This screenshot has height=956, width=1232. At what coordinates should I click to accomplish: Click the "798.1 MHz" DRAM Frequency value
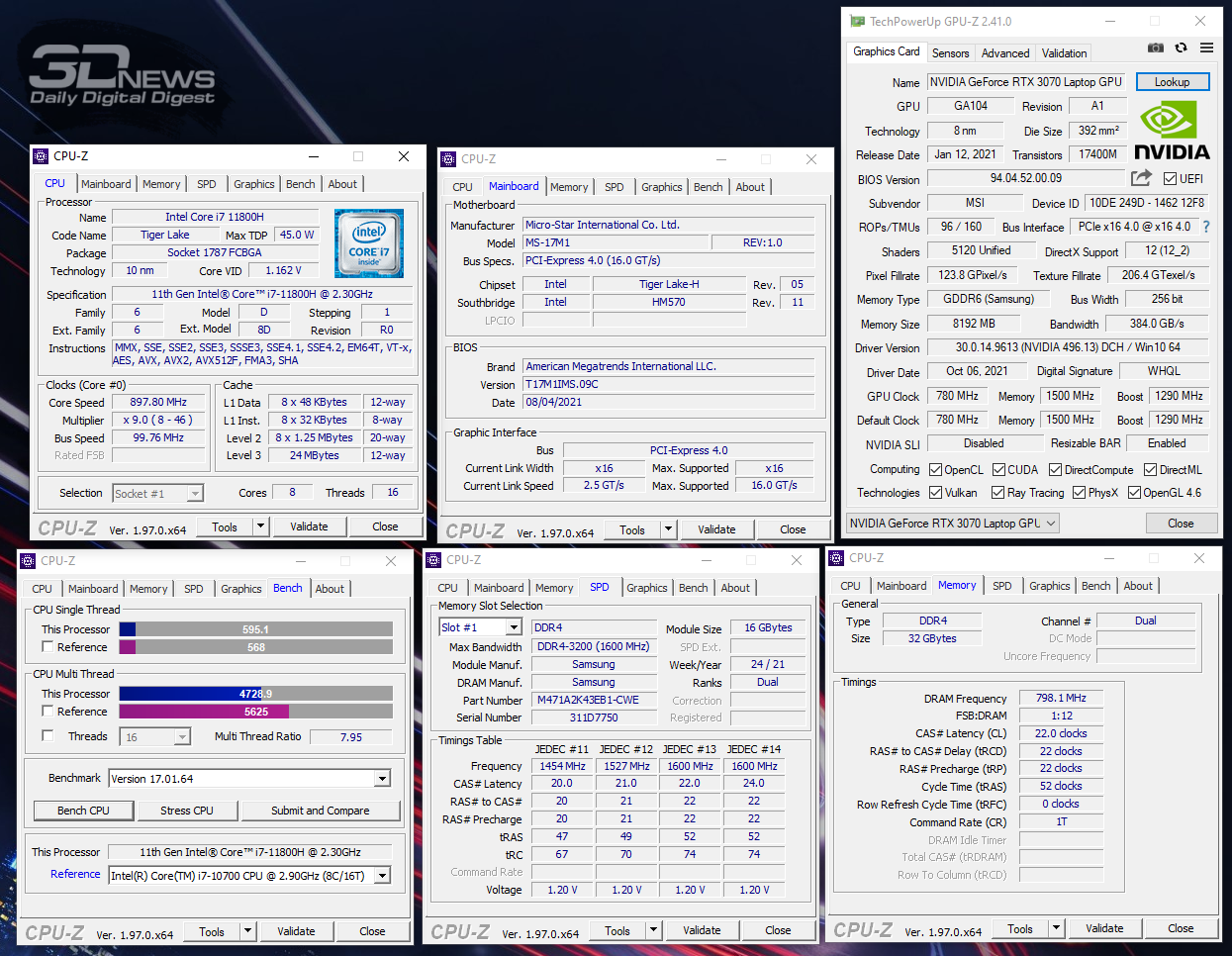coord(1061,699)
